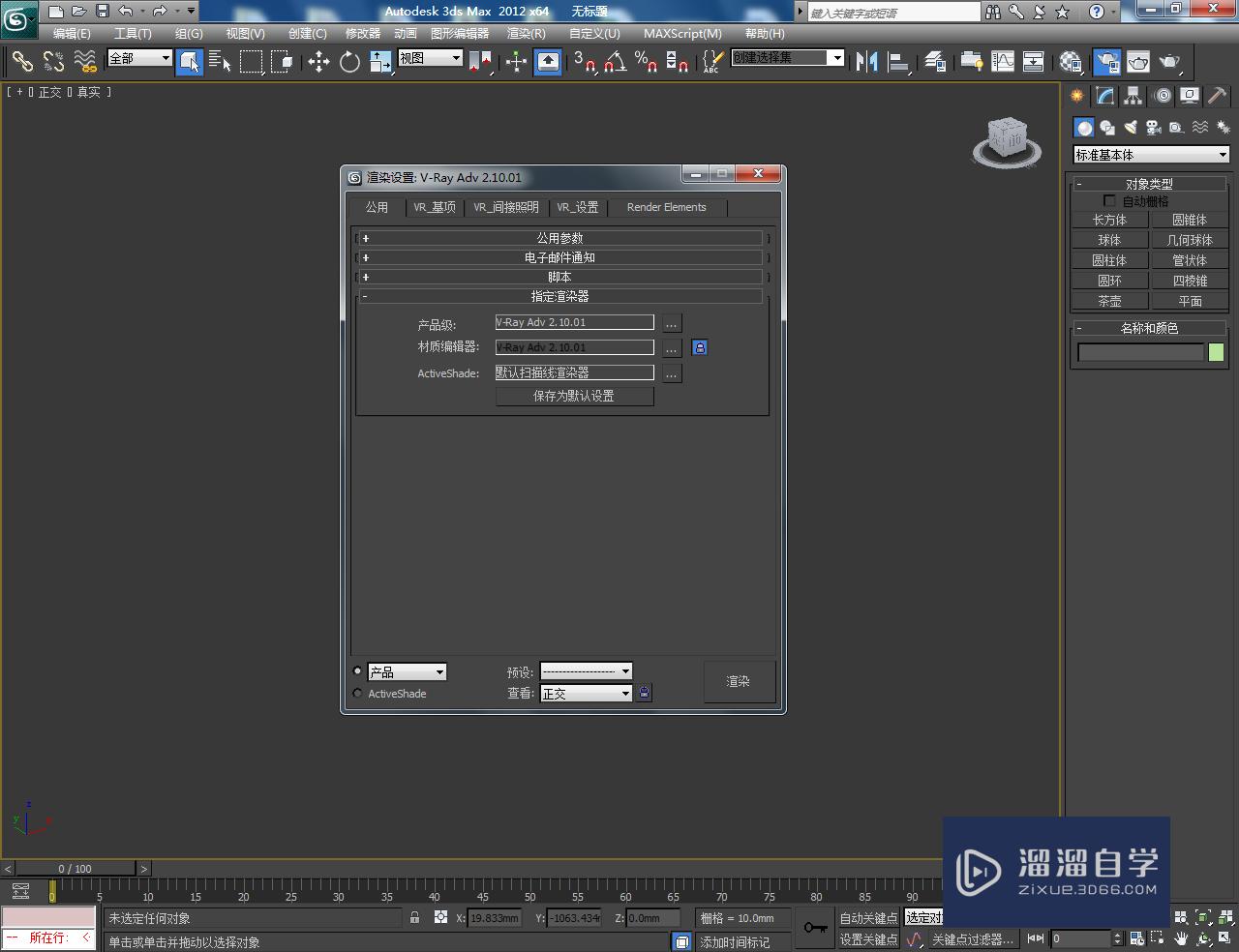Expand the 电子邮件通知 rollout

(561, 257)
